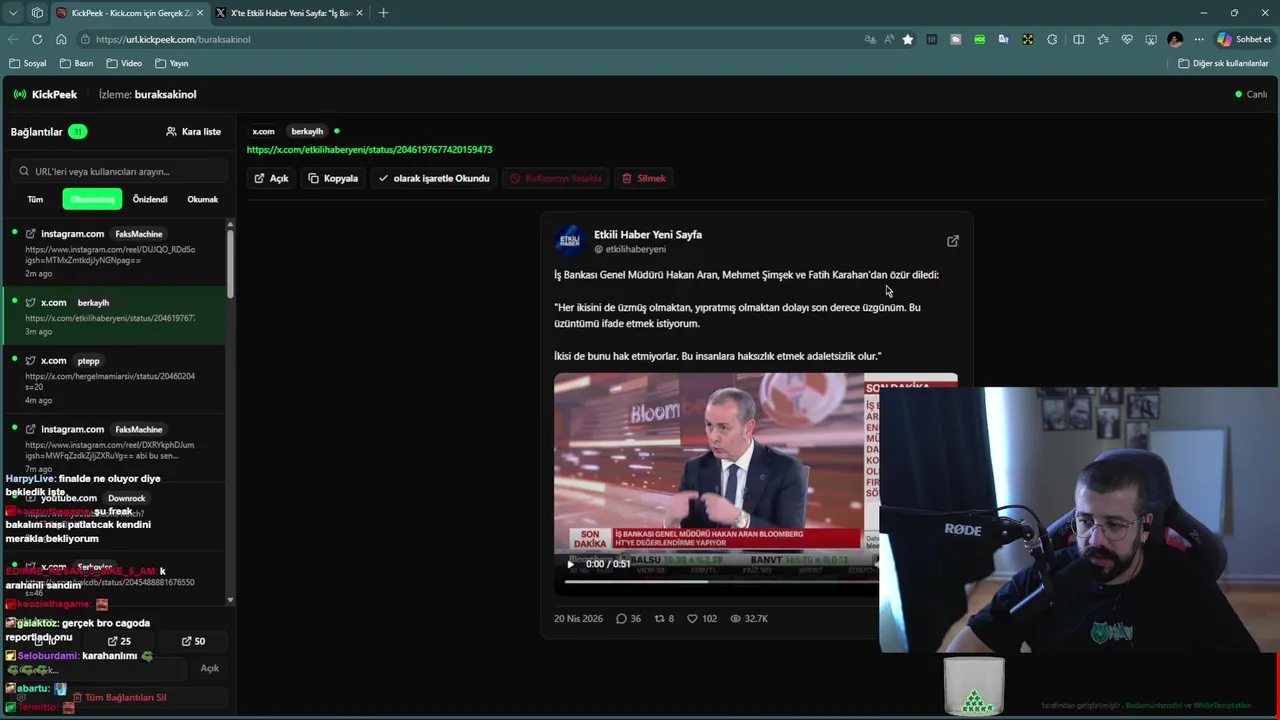The height and width of the screenshot is (720, 1280).
Task: Open a new browser tab
Action: 383,13
